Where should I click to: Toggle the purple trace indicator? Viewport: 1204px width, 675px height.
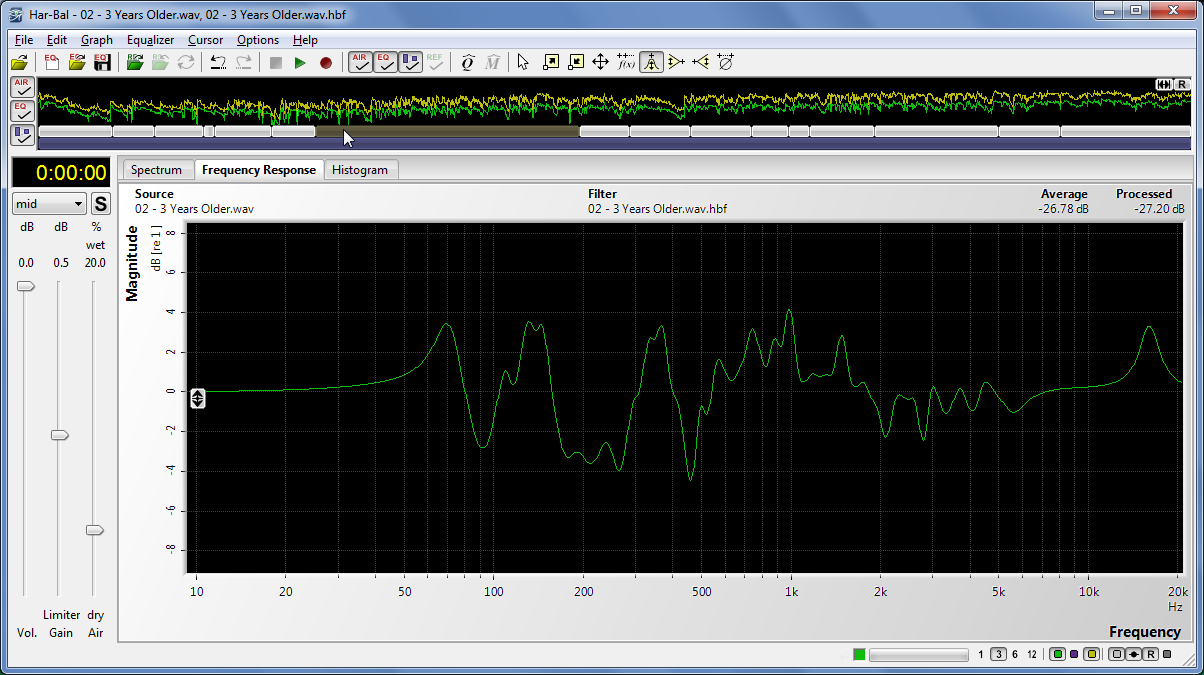[x=1074, y=655]
